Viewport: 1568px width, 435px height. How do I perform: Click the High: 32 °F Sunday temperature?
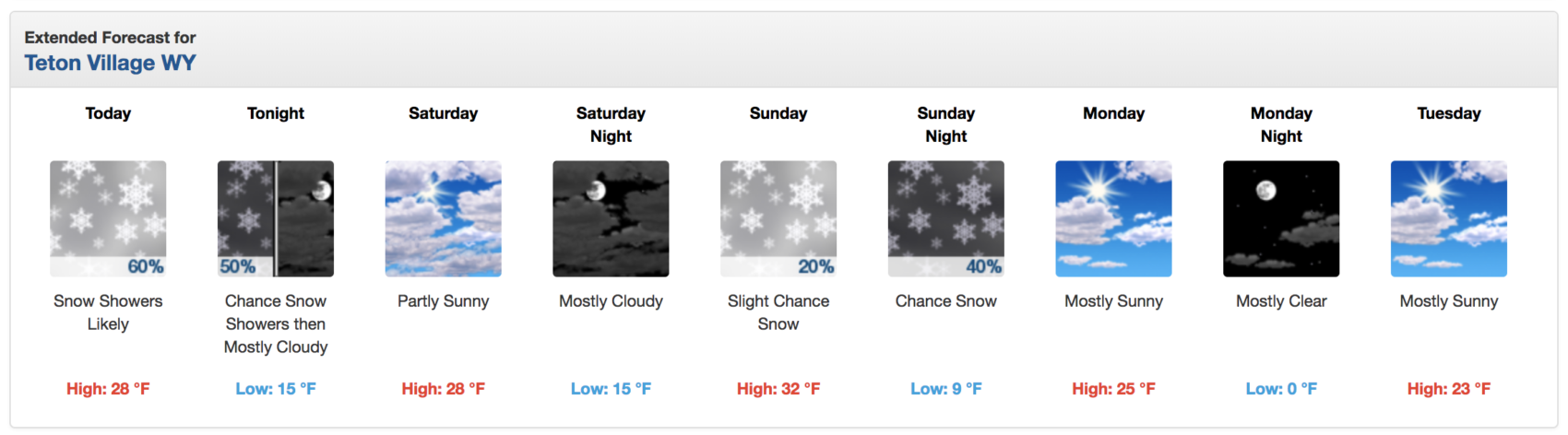(778, 389)
